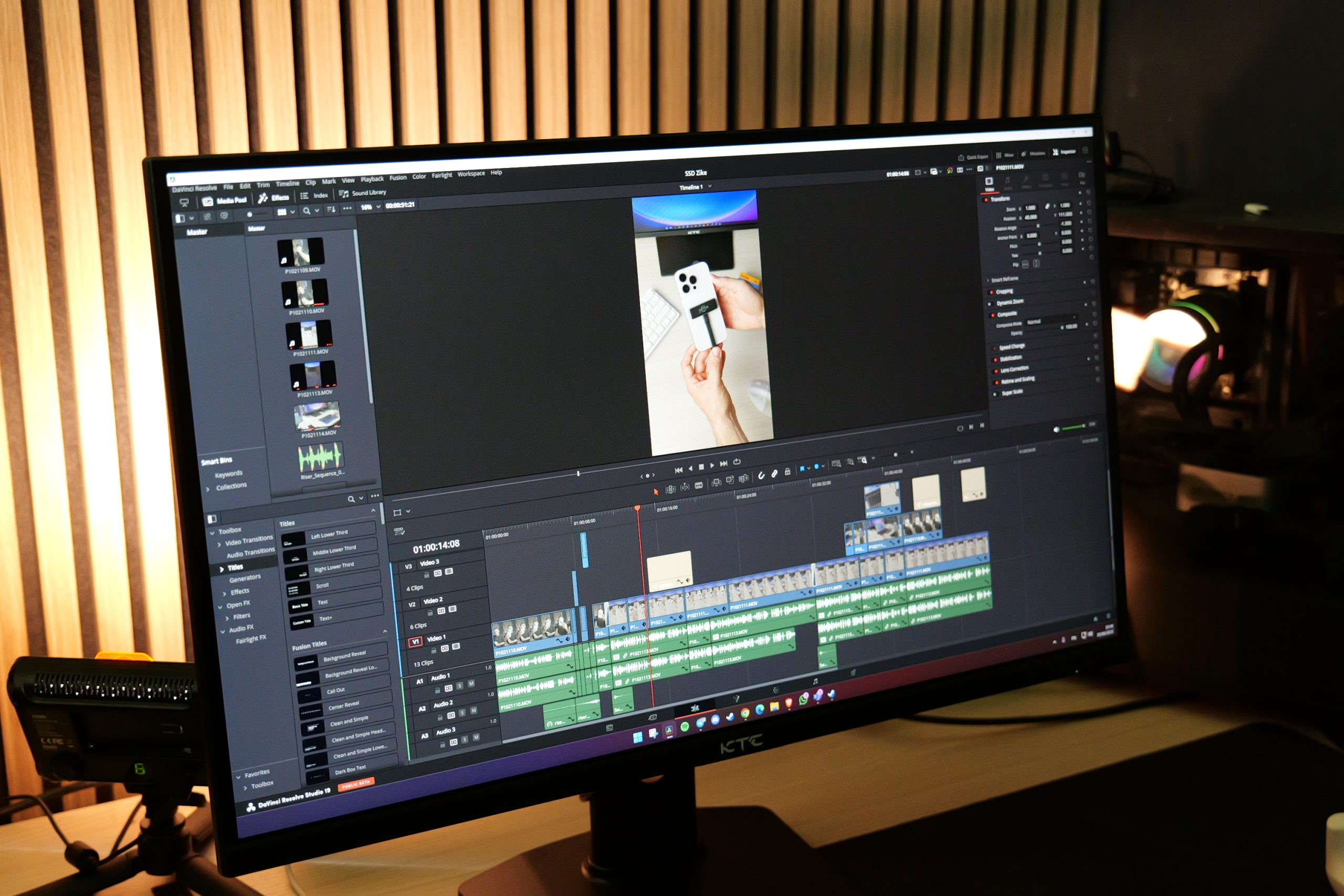Open the Index panel button
The image size is (1344, 896).
pos(314,195)
